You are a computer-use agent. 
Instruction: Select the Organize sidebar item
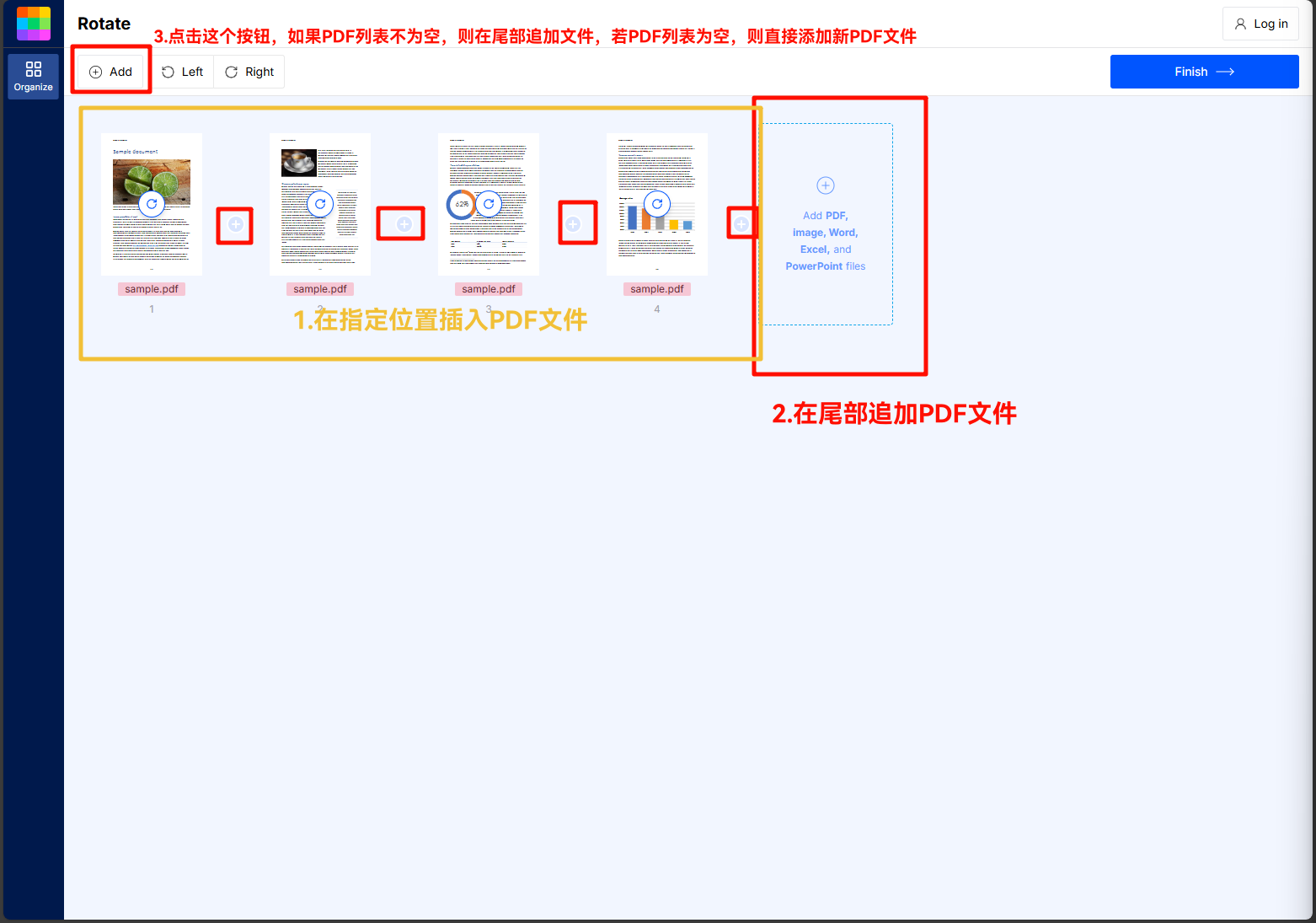34,77
